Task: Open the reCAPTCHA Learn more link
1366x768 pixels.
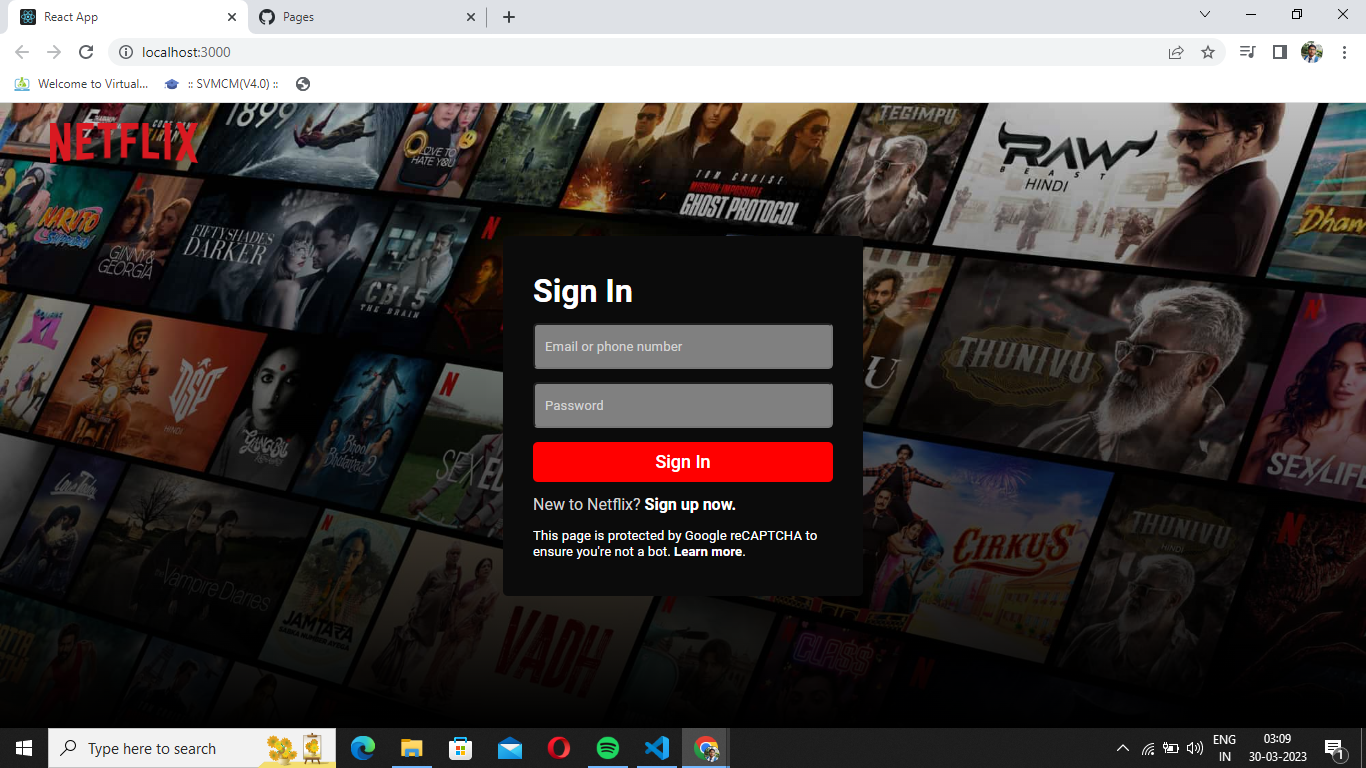Action: pyautogui.click(x=708, y=552)
